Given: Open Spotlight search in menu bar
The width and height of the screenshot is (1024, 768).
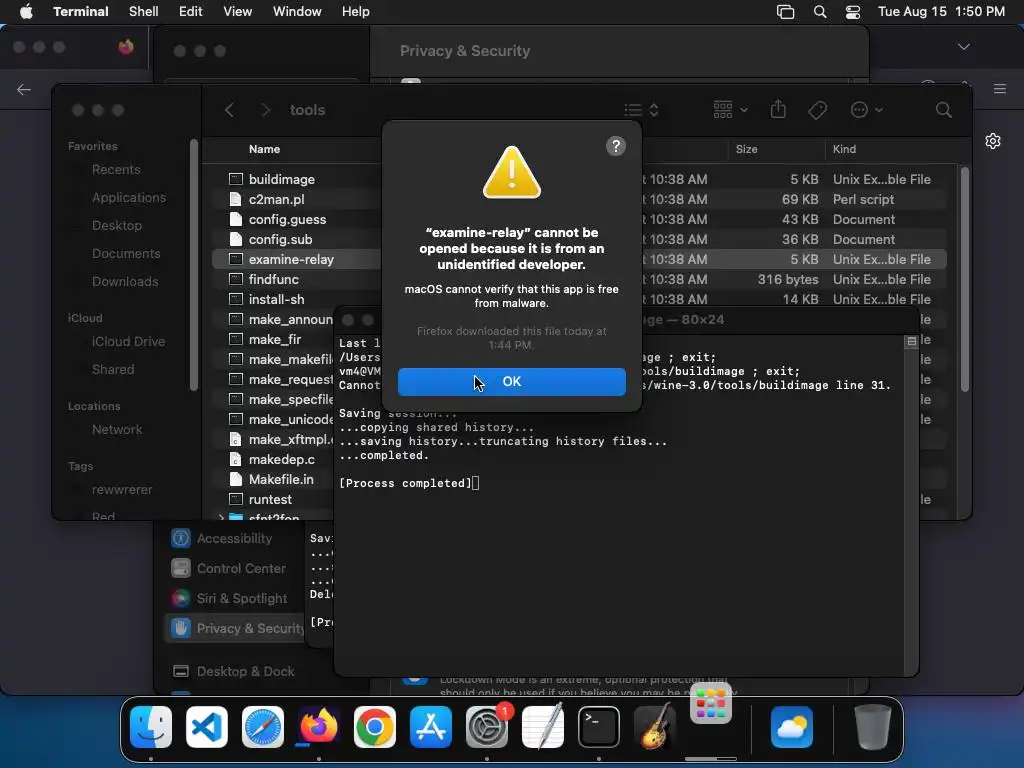Looking at the screenshot, I should click(820, 12).
